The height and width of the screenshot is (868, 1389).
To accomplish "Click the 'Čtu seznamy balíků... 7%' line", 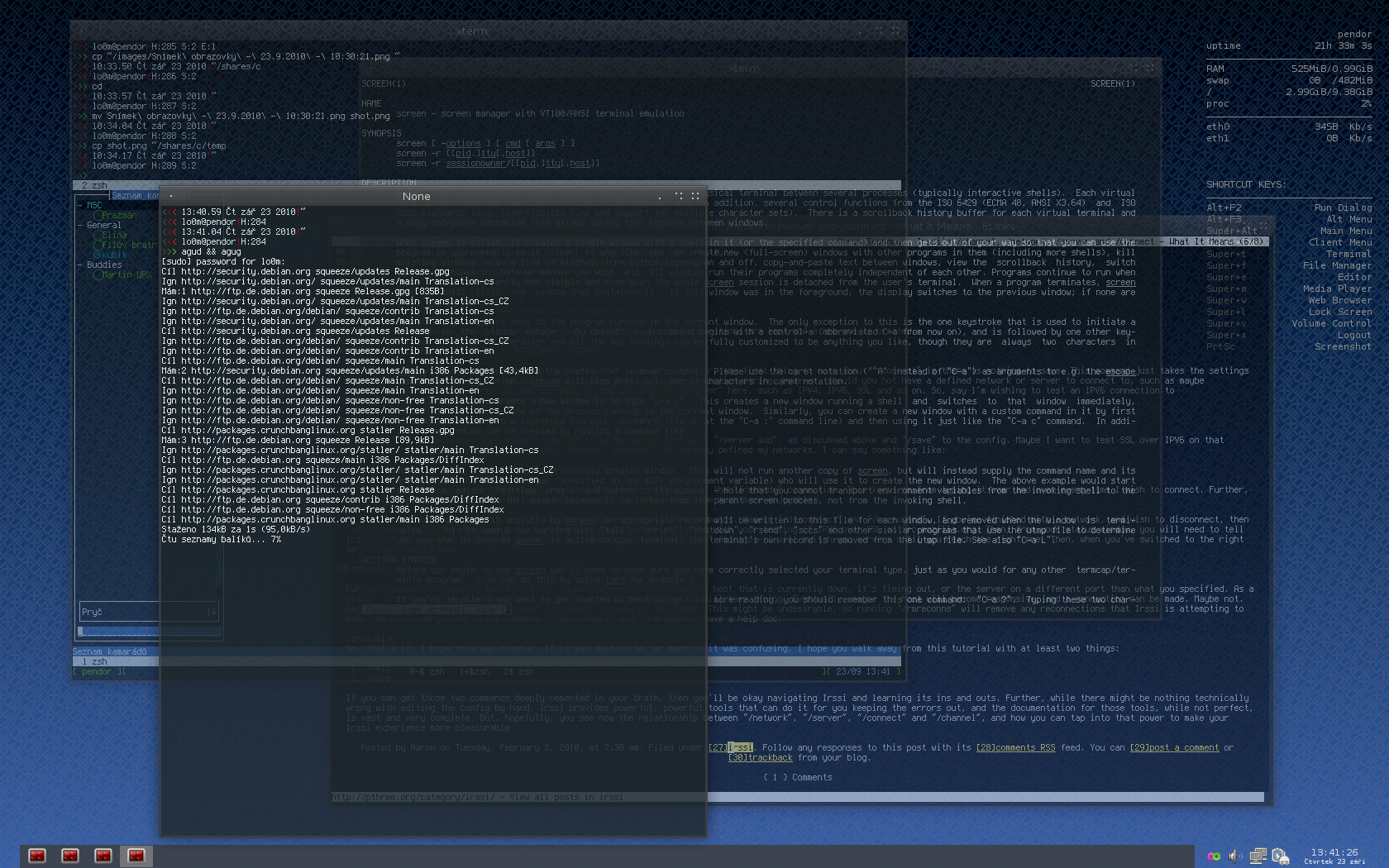I will (221, 539).
